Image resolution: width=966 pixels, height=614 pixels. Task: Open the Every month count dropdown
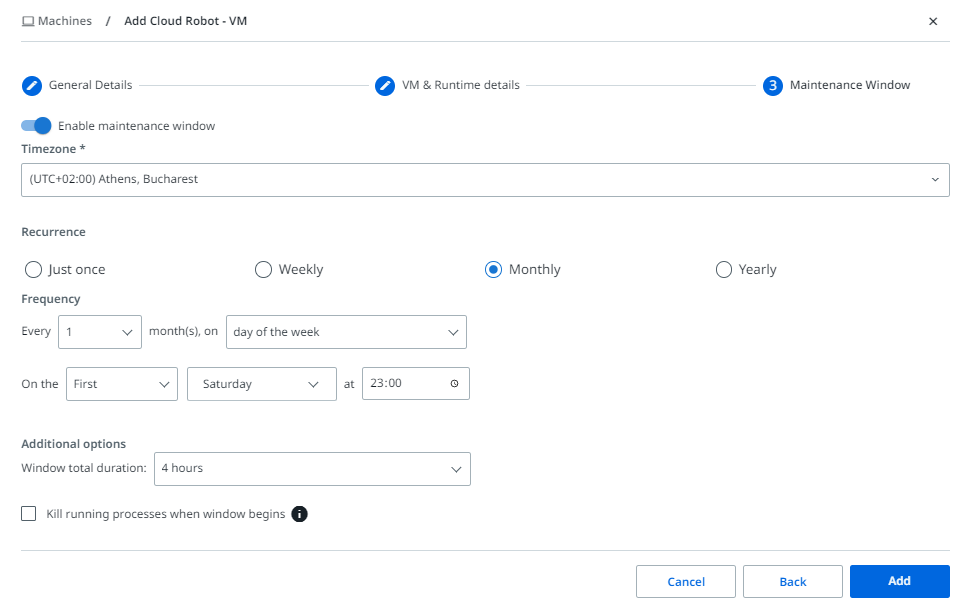click(100, 332)
